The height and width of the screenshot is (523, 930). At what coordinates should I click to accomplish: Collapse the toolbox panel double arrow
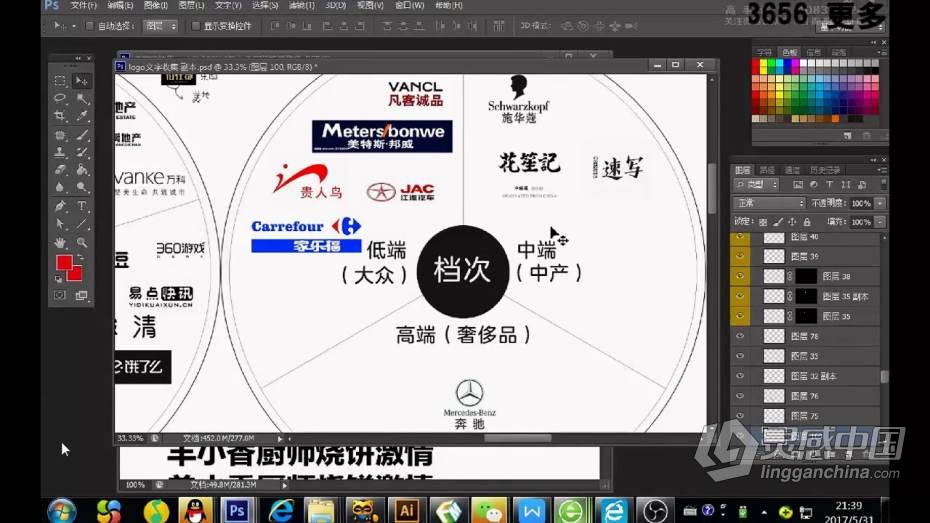pos(78,58)
